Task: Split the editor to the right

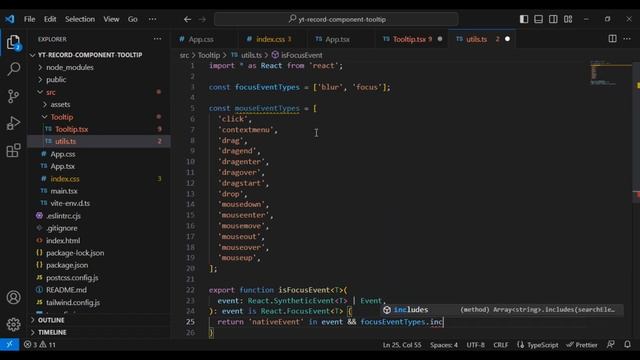Action: coord(612,39)
